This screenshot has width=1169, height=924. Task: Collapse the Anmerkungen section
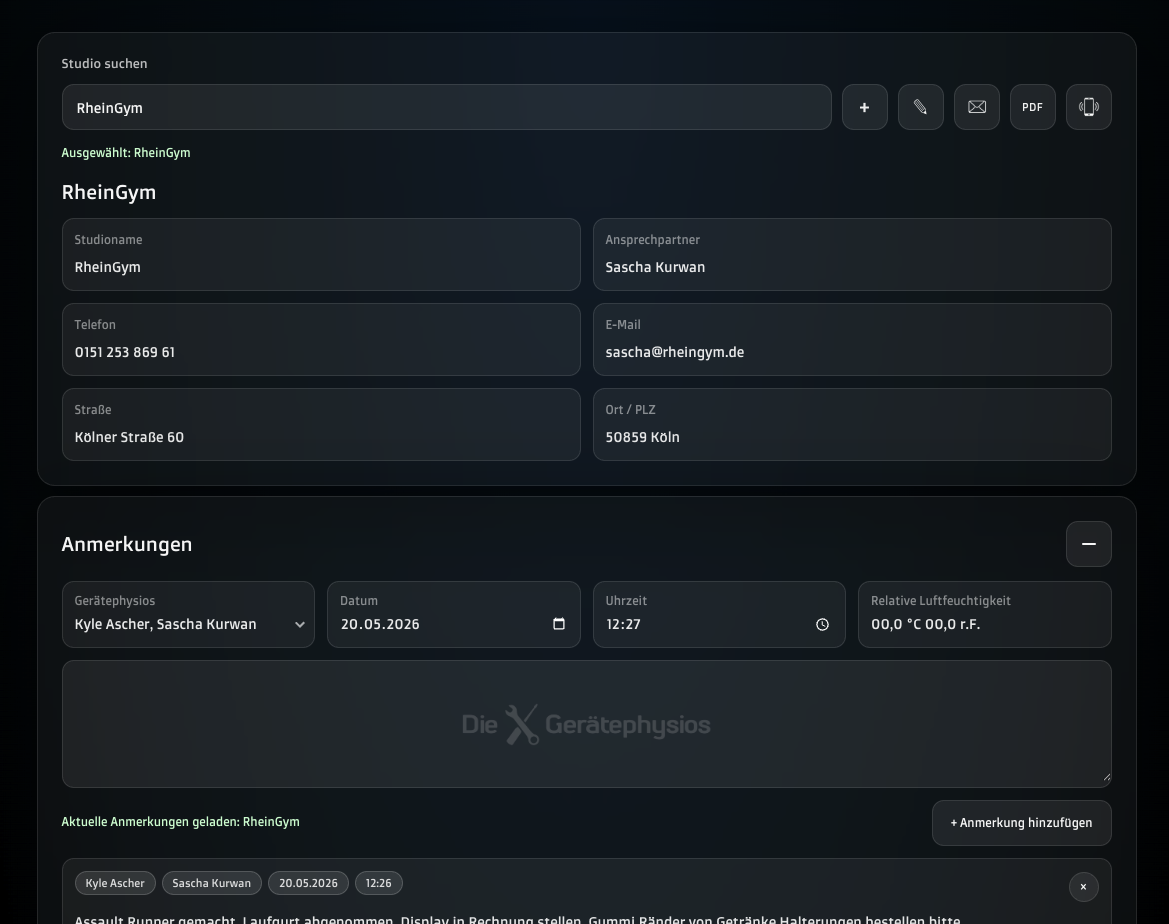coord(1088,544)
